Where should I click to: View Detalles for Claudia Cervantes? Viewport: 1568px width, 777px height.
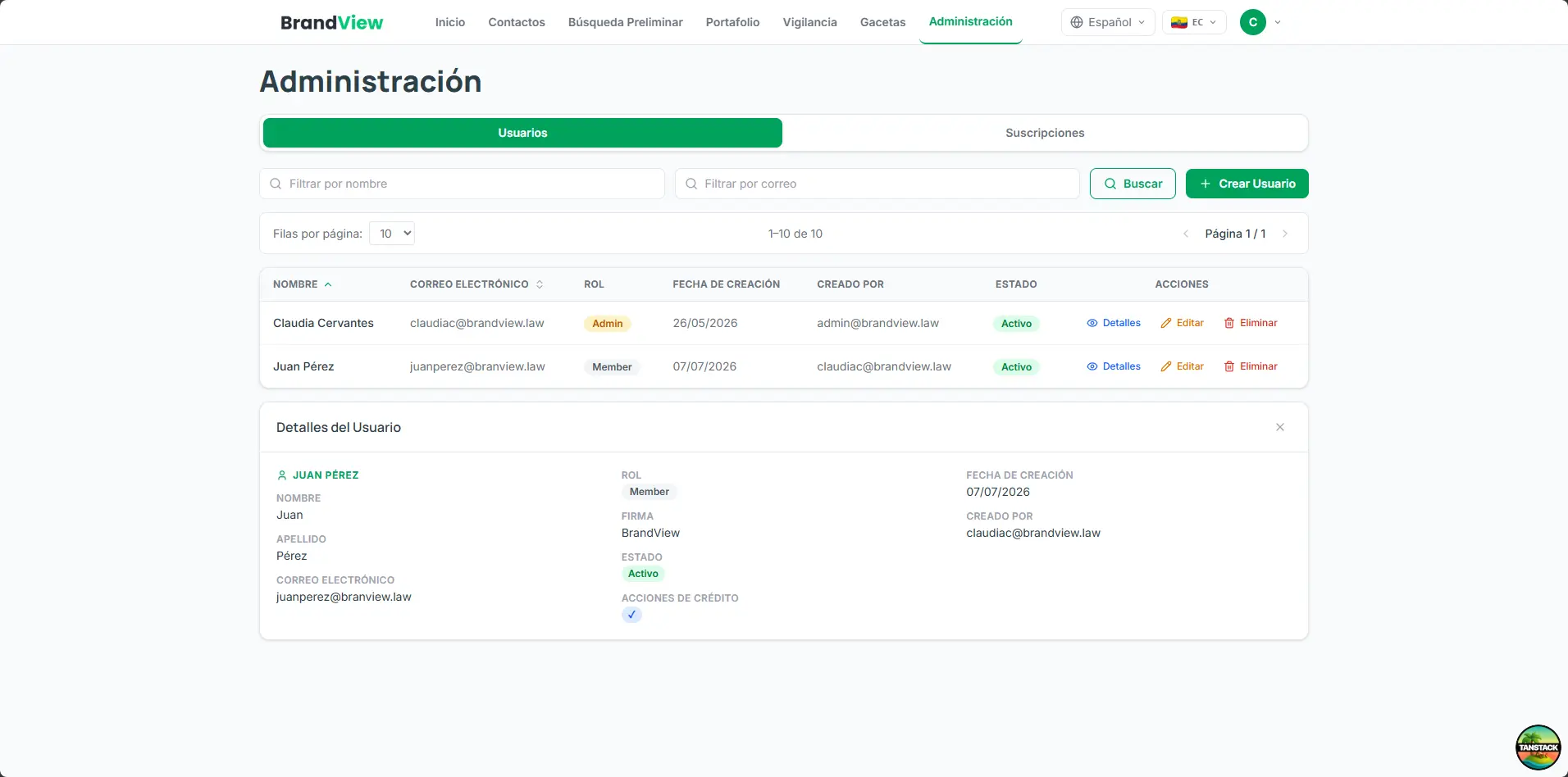[x=1114, y=323]
